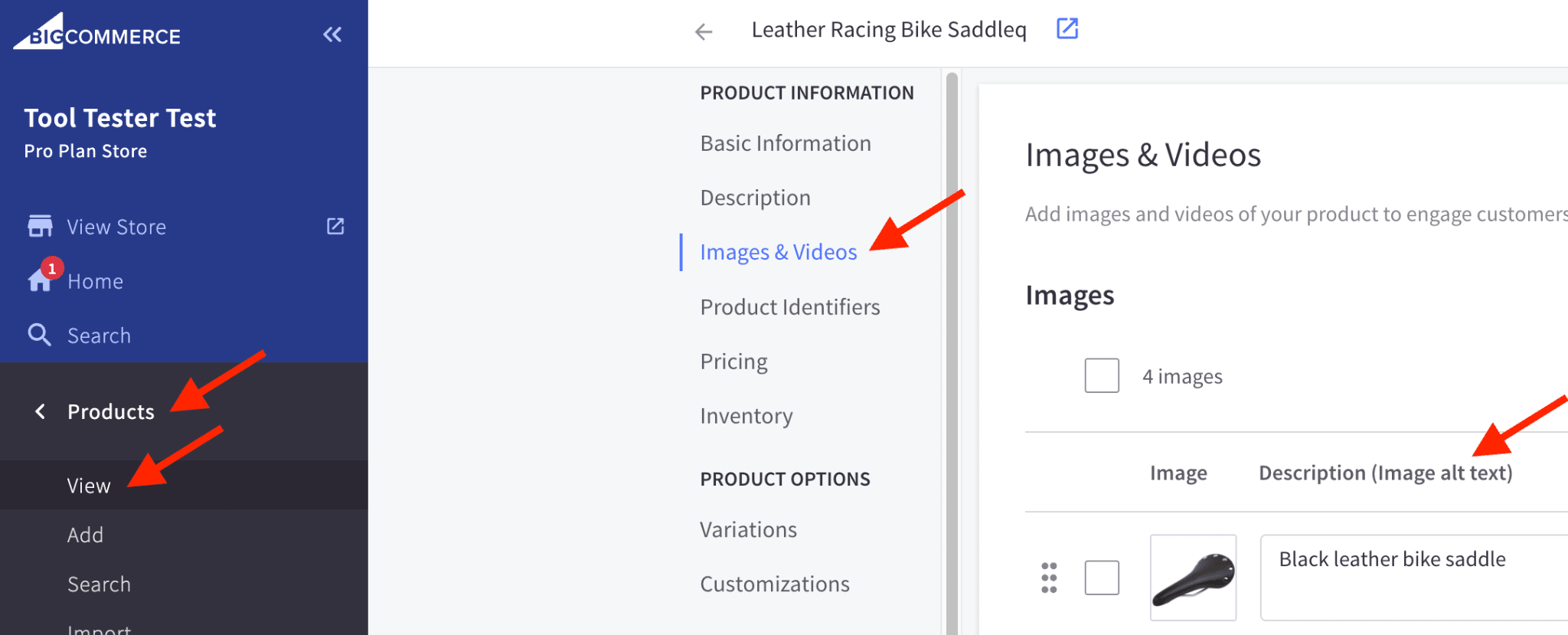Image resolution: width=1568 pixels, height=635 pixels.
Task: Click the section navigation vertical scrollbar
Action: pyautogui.click(x=952, y=352)
